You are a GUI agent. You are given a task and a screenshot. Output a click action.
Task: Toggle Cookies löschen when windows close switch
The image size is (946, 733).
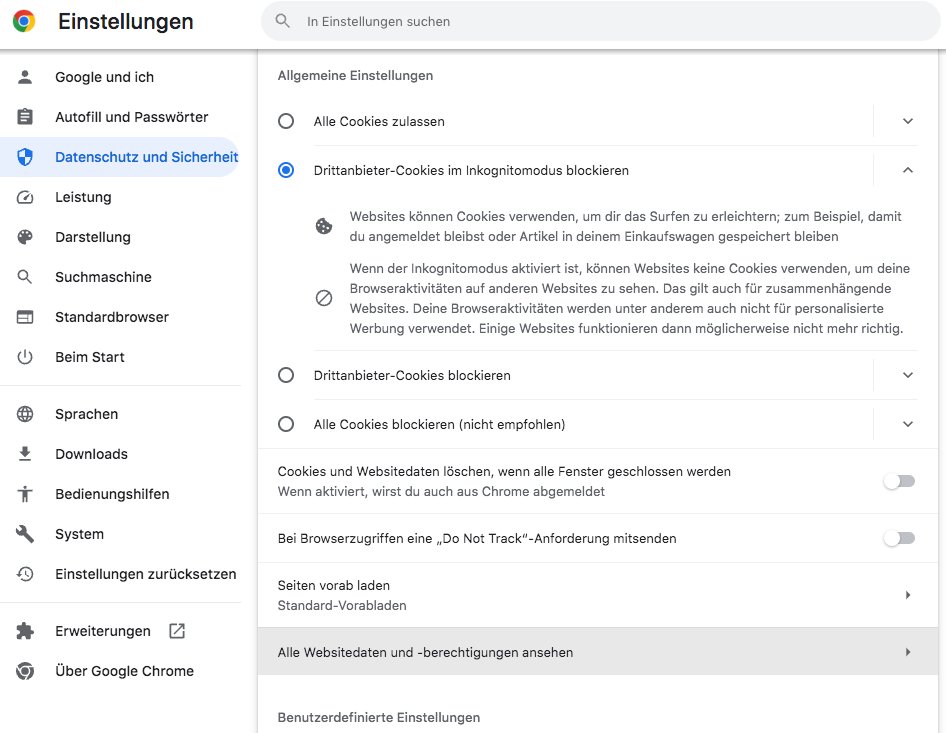[x=898, y=481]
